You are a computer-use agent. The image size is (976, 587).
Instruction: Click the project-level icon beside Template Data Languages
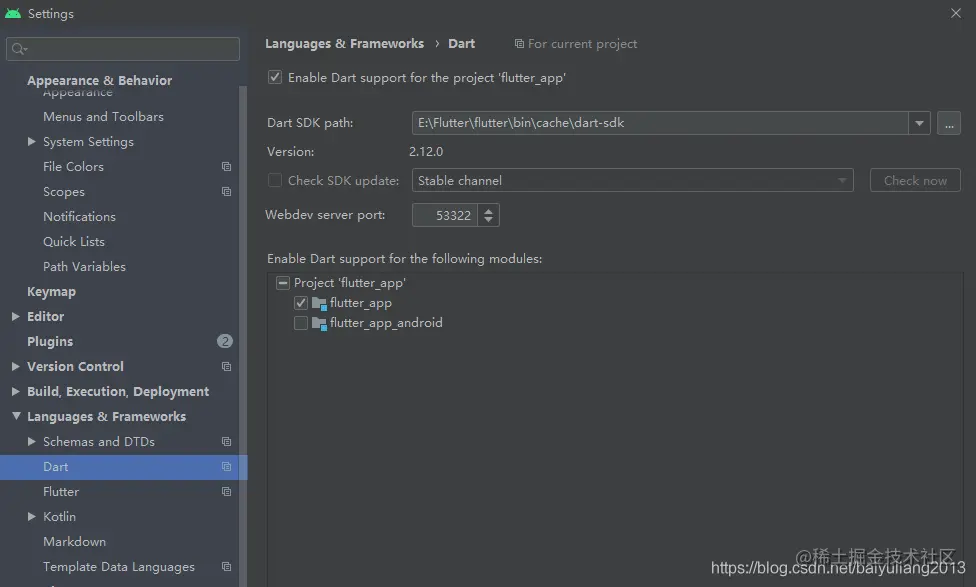click(227, 566)
